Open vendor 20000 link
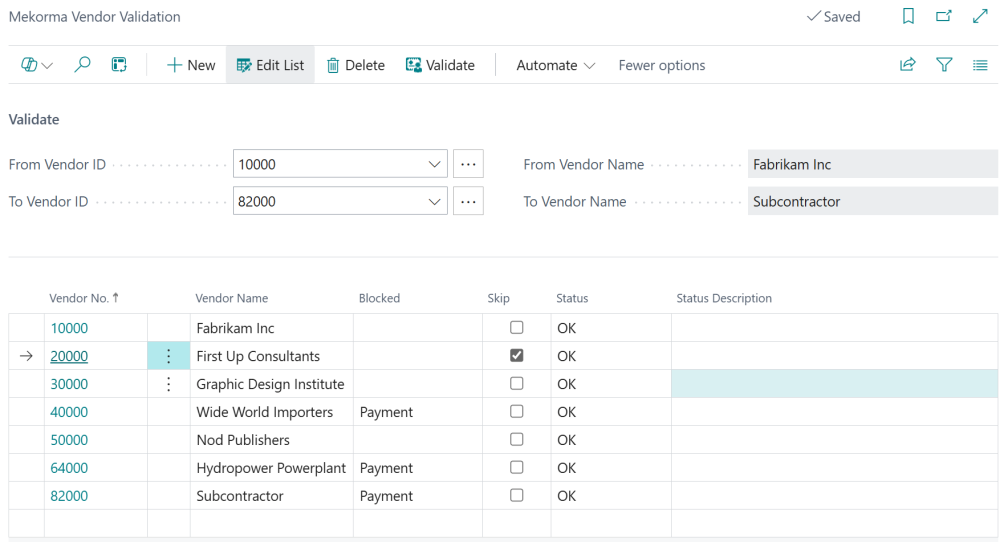The width and height of the screenshot is (1000, 542). (69, 356)
